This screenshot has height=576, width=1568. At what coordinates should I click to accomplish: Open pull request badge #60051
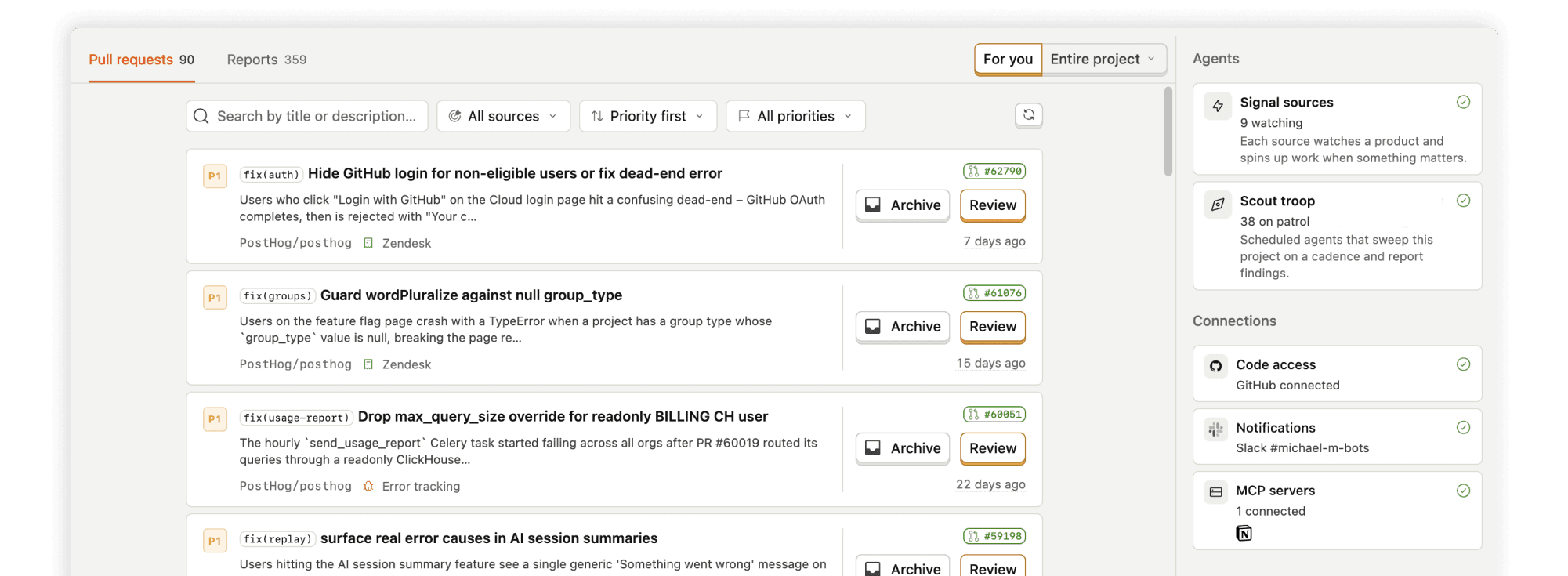(994, 415)
